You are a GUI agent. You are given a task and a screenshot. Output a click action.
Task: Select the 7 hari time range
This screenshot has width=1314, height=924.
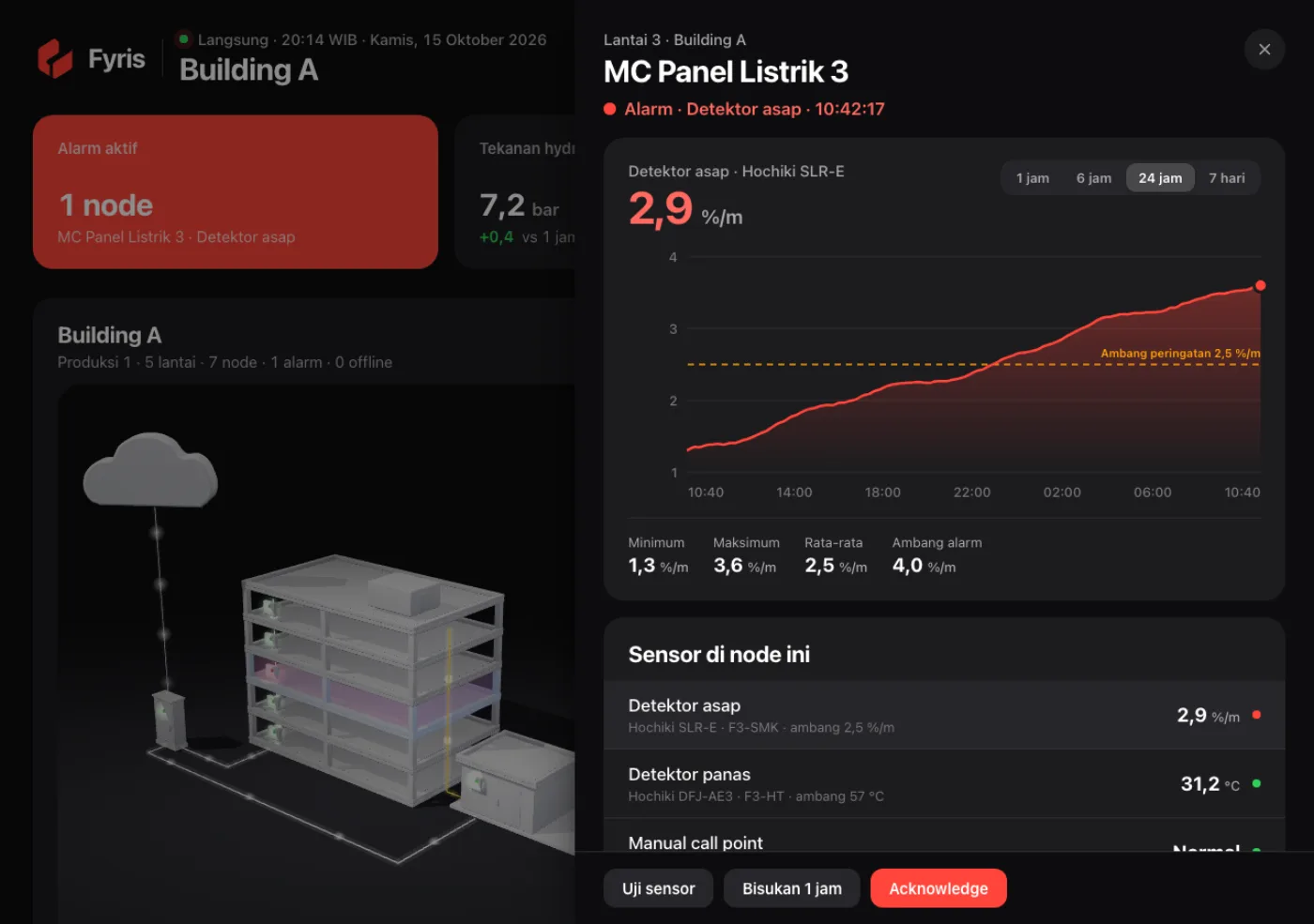(x=1227, y=178)
